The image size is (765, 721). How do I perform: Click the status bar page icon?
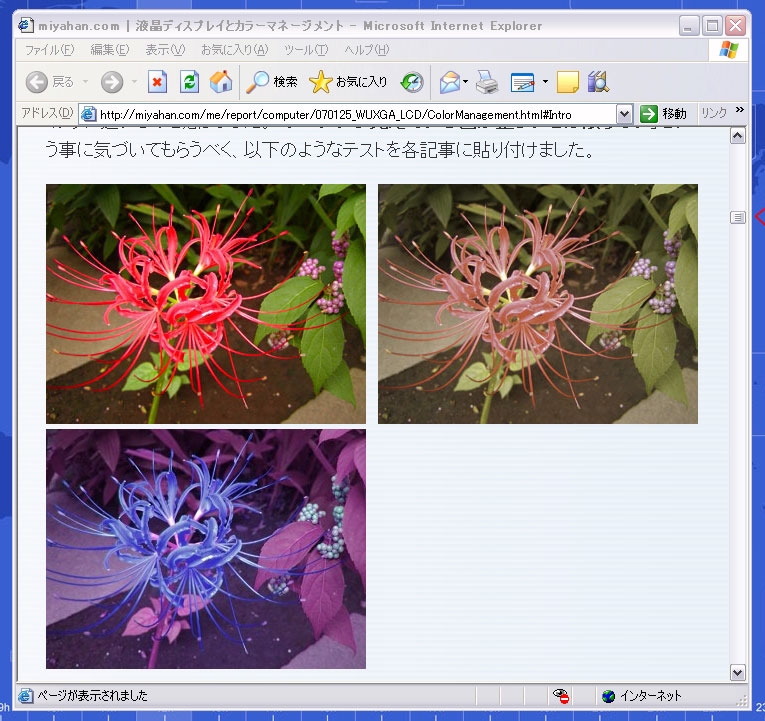tap(26, 696)
